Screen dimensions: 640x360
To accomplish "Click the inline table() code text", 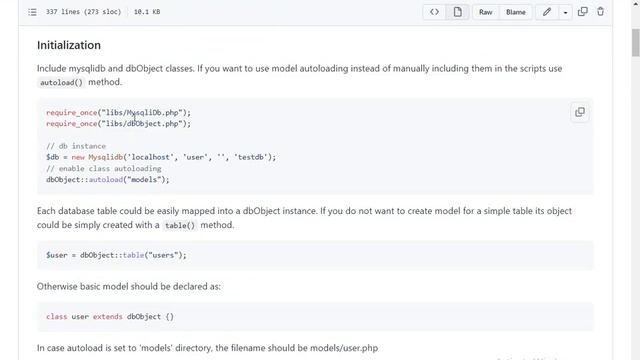I will coord(180,225).
